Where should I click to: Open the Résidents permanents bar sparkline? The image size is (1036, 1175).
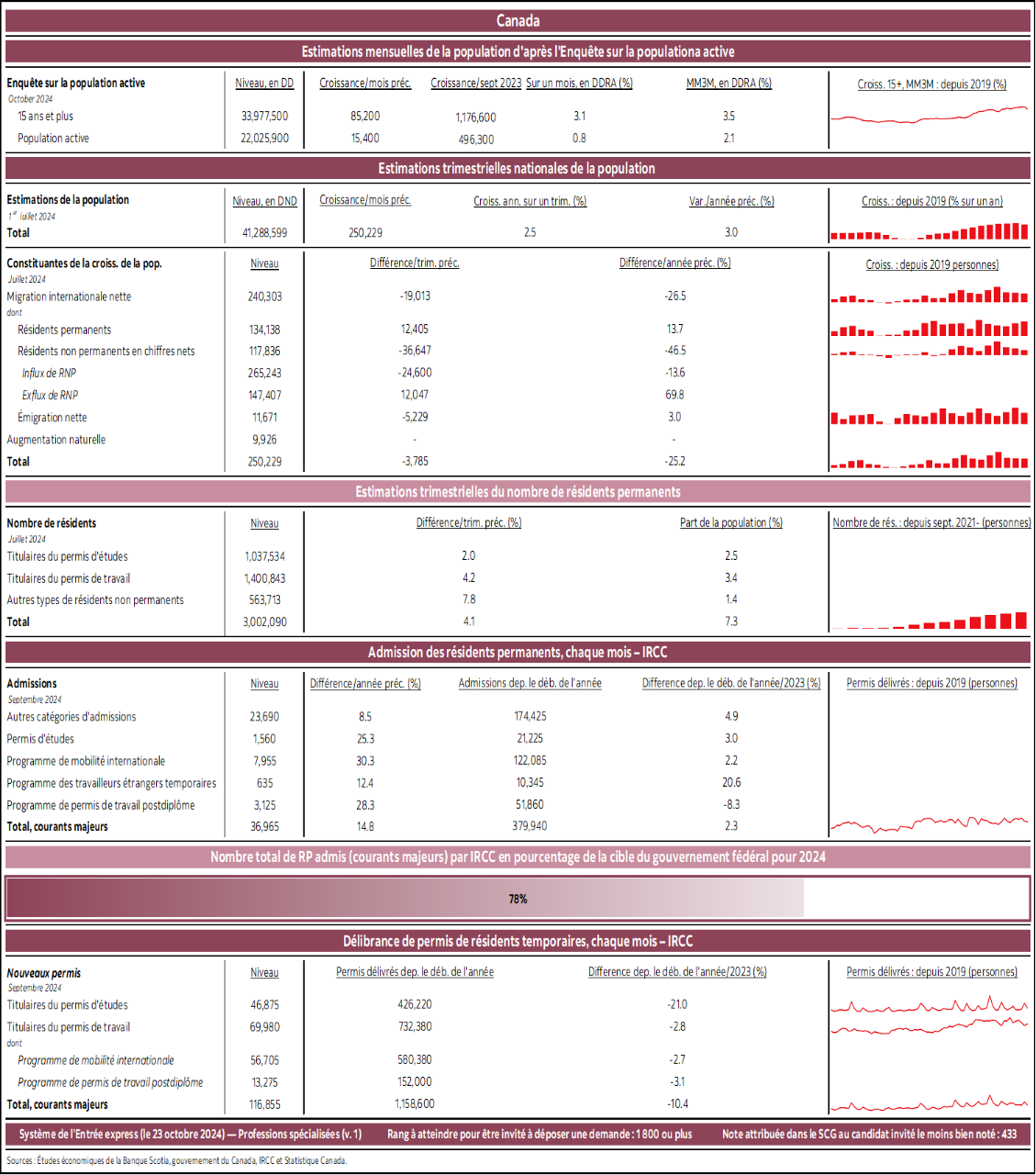[929, 329]
